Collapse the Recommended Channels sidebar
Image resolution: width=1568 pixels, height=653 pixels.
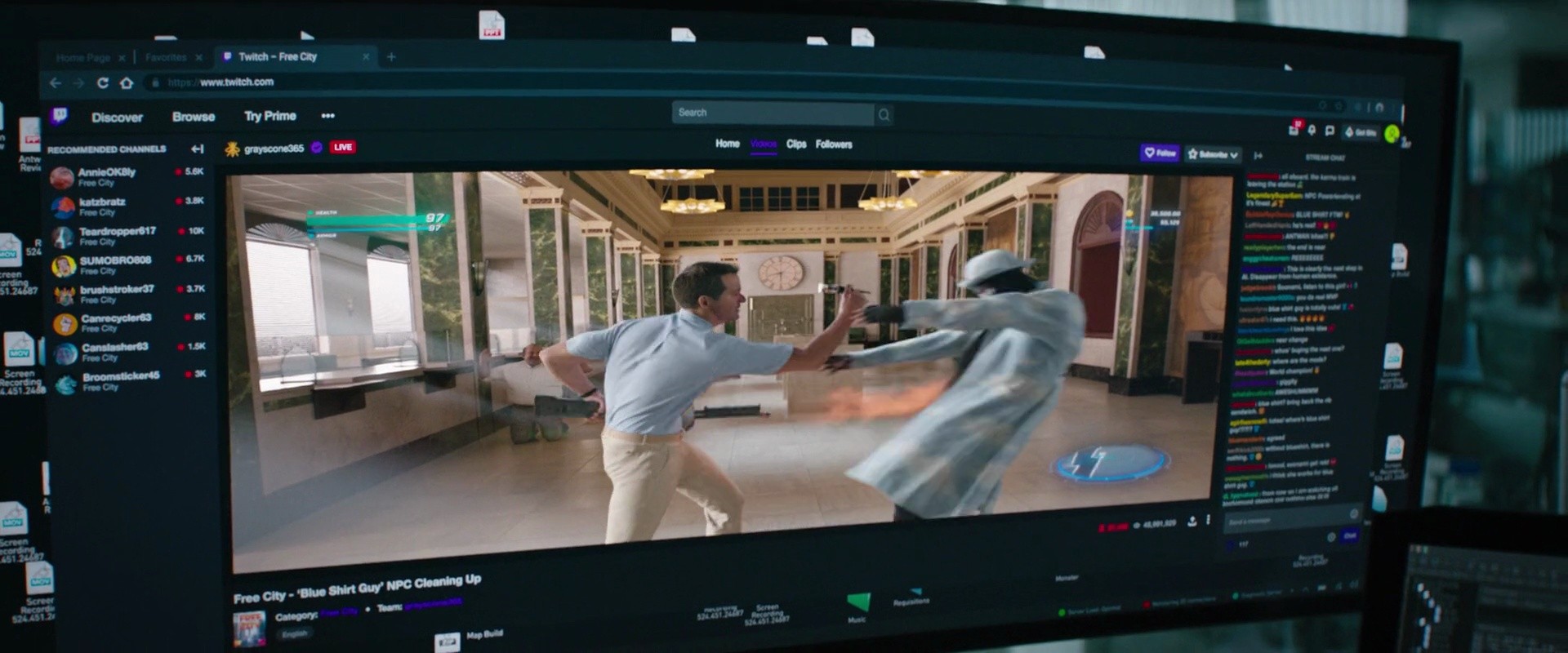pos(197,149)
